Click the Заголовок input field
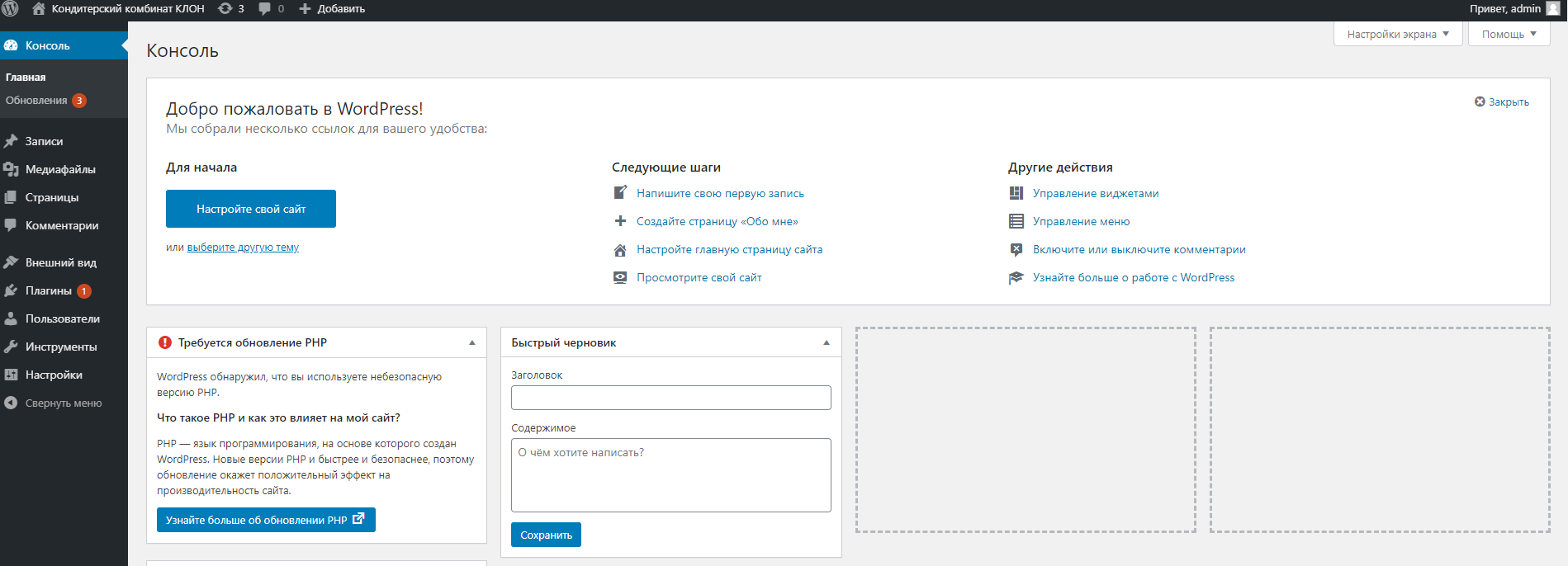 671,398
